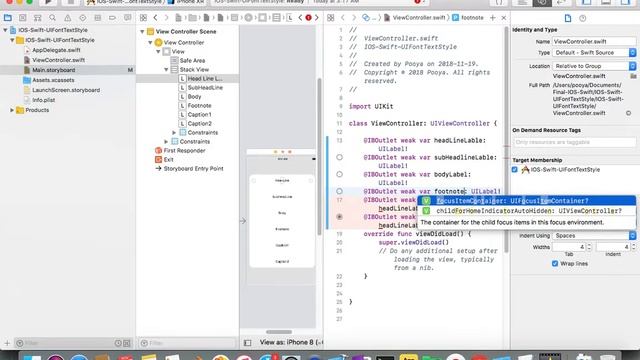Collapse View Controller Scene
Viewport: 640px width, 360px height.
pyautogui.click(x=142, y=31)
